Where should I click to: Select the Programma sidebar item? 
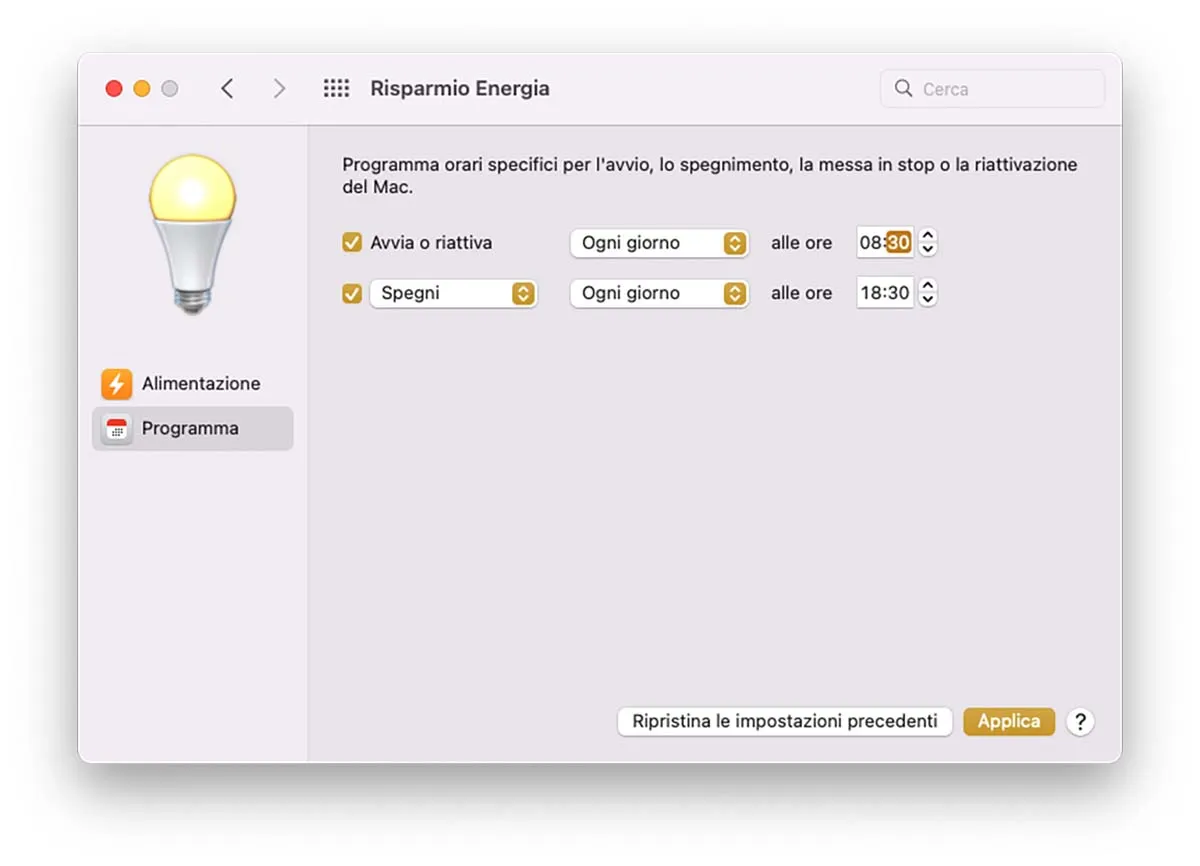[190, 429]
